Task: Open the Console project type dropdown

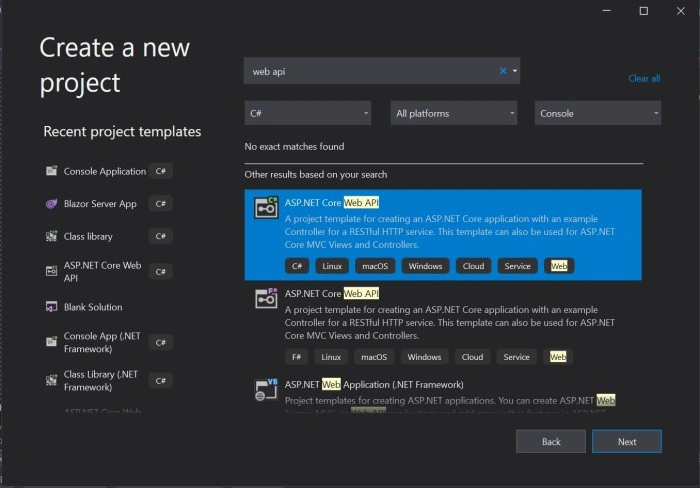Action: click(598, 113)
